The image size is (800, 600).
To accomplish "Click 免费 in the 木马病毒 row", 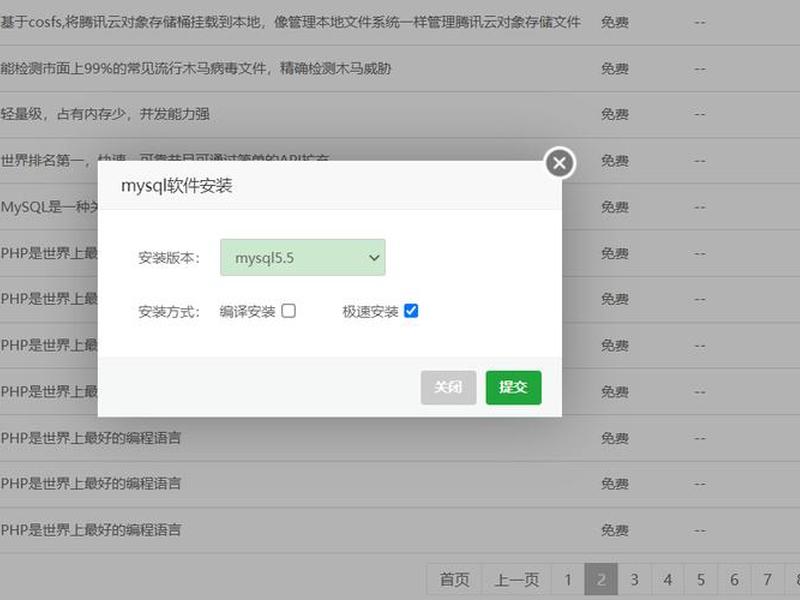I will (x=614, y=68).
